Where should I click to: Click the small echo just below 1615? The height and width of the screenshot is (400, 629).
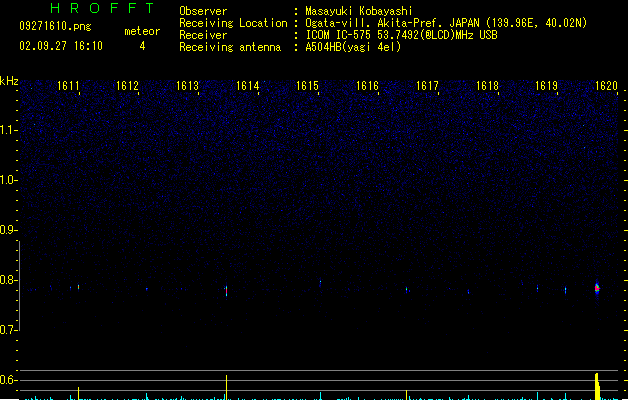tap(320, 283)
